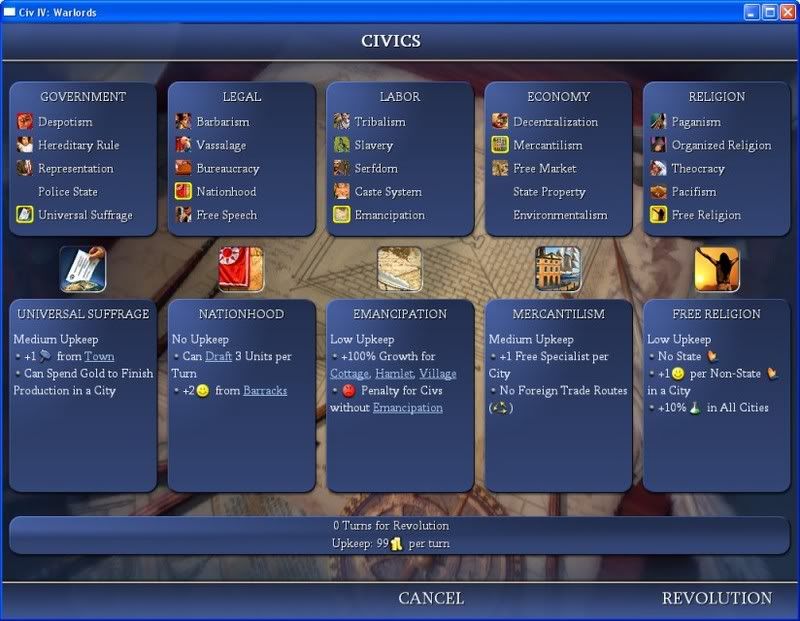Select the Free Speech icon
This screenshot has width=800, height=621.
183,214
